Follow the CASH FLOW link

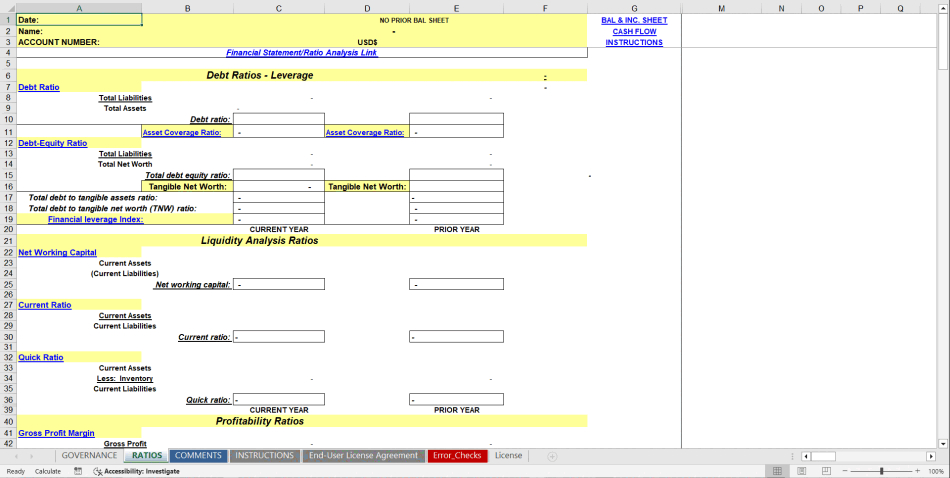(634, 31)
